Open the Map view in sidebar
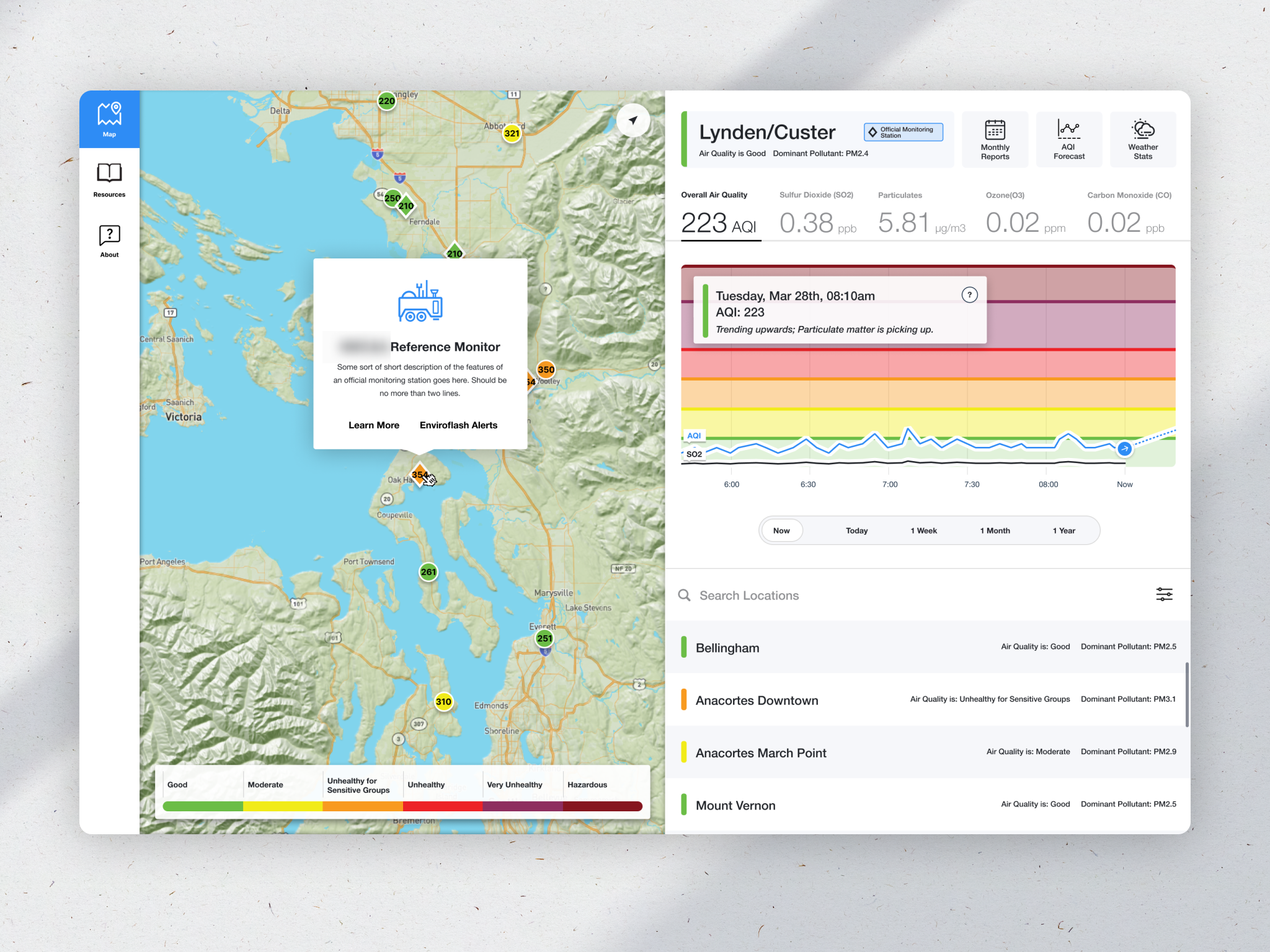1270x952 pixels. pyautogui.click(x=109, y=120)
